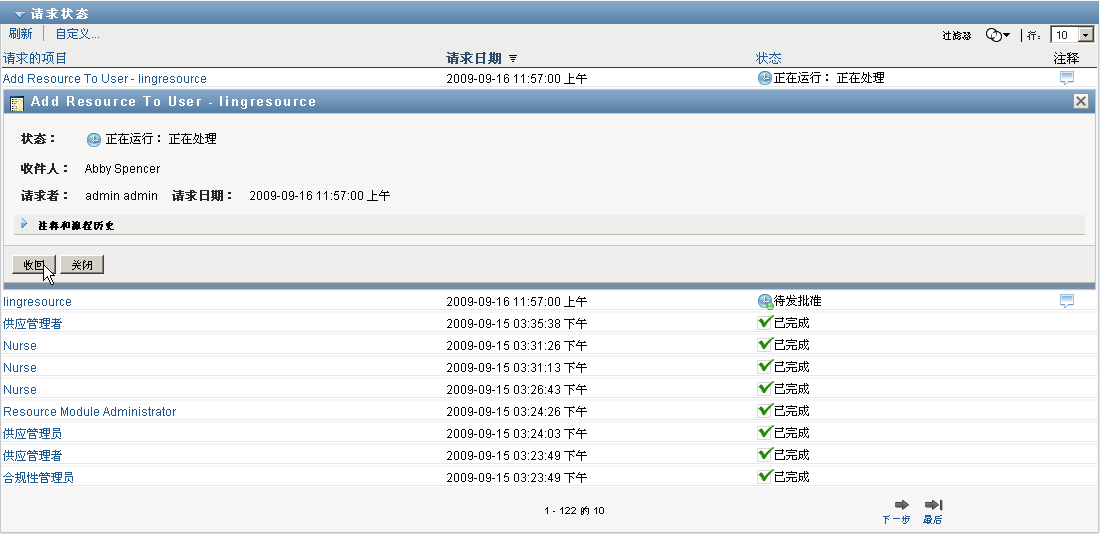Click comment icon for lingresource row
The image size is (1100, 534).
(1067, 300)
